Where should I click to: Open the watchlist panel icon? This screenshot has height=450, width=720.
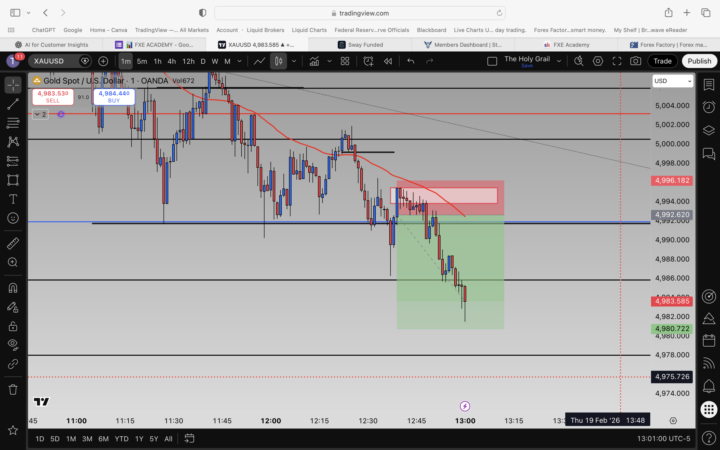tap(709, 85)
